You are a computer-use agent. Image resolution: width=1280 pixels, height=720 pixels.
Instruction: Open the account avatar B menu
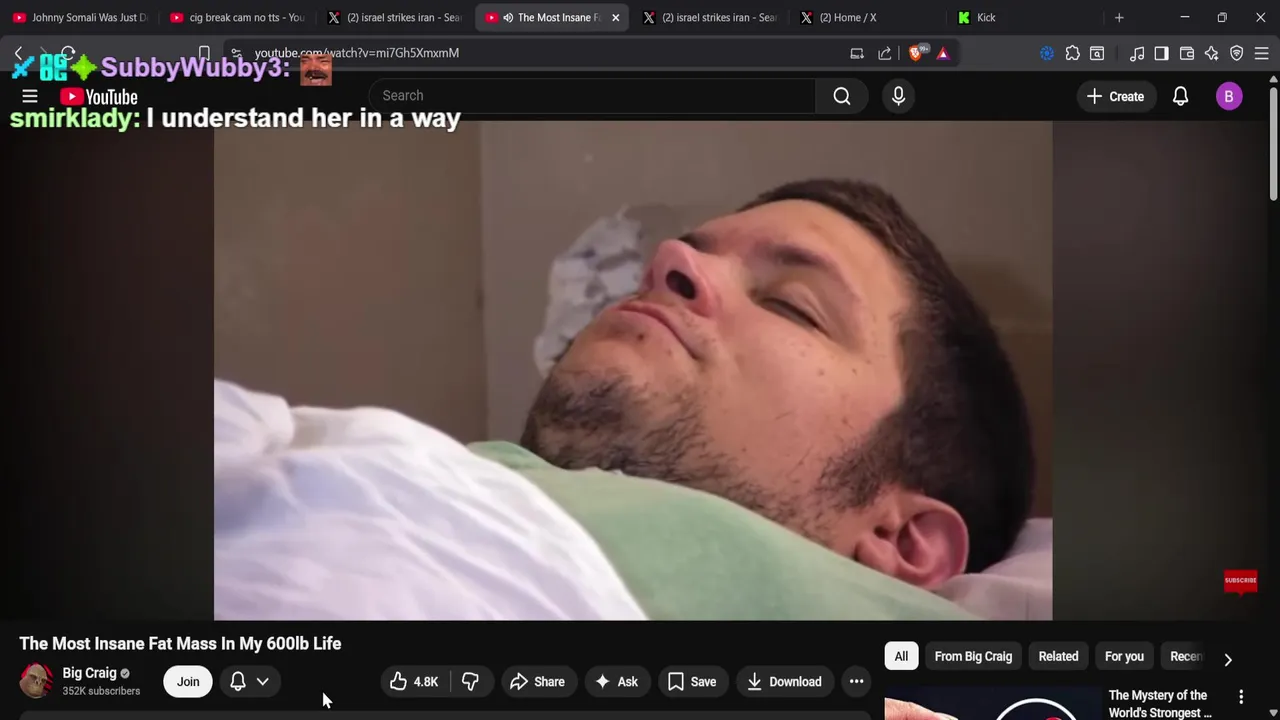(x=1229, y=96)
